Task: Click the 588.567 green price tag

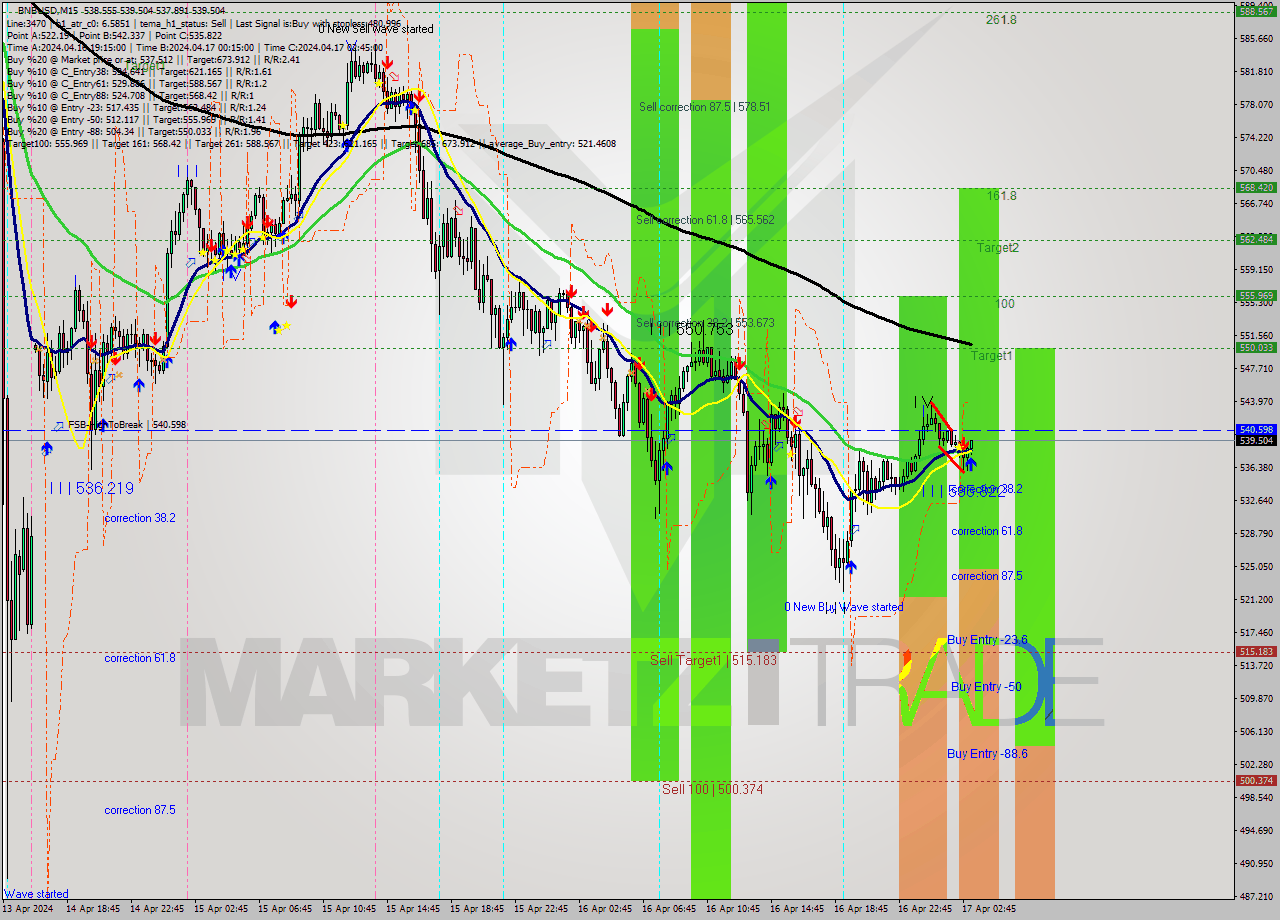Action: click(1256, 11)
